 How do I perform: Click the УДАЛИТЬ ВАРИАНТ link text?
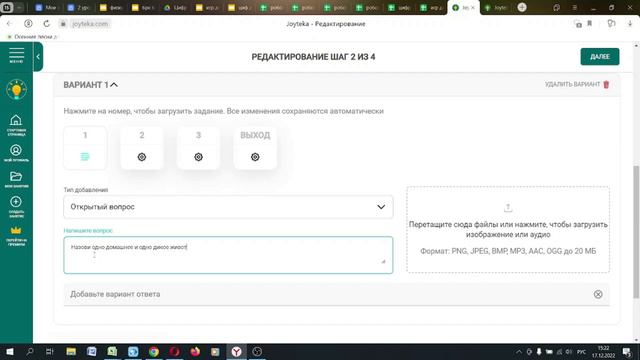572,84
